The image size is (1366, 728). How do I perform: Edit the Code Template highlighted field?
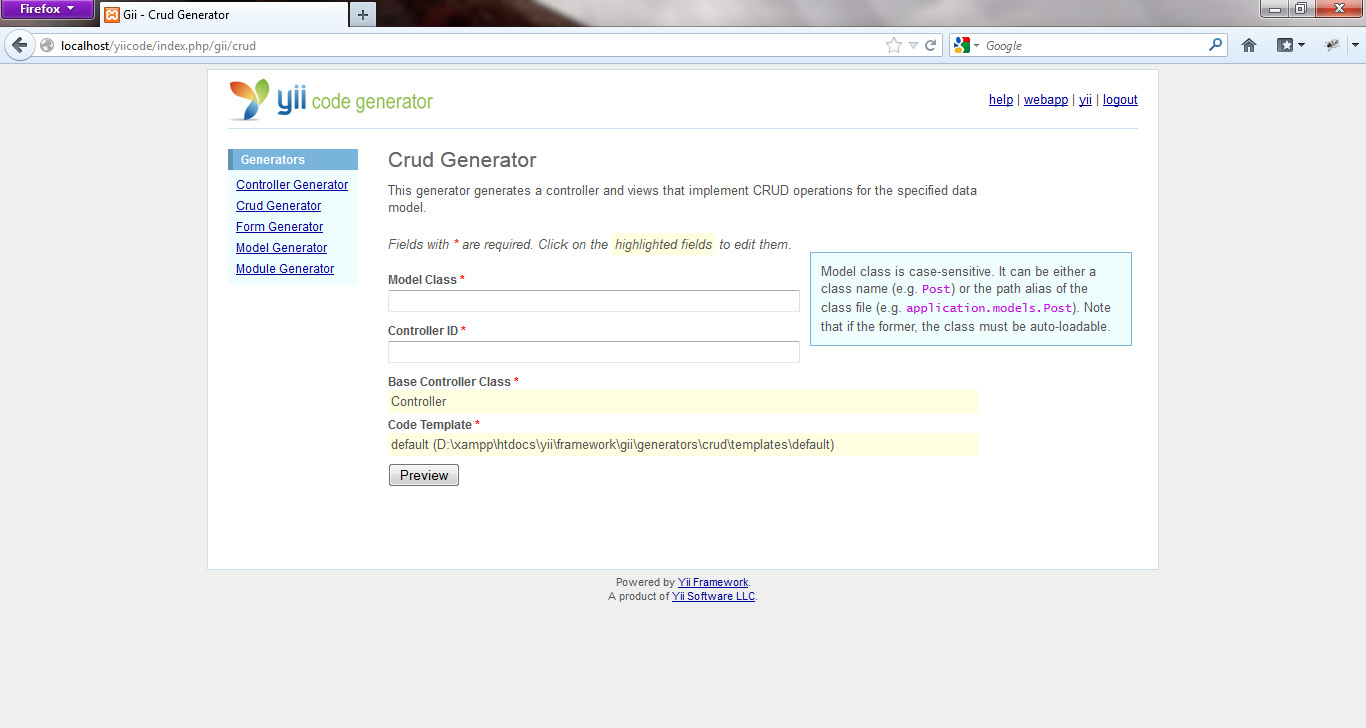[x=683, y=444]
